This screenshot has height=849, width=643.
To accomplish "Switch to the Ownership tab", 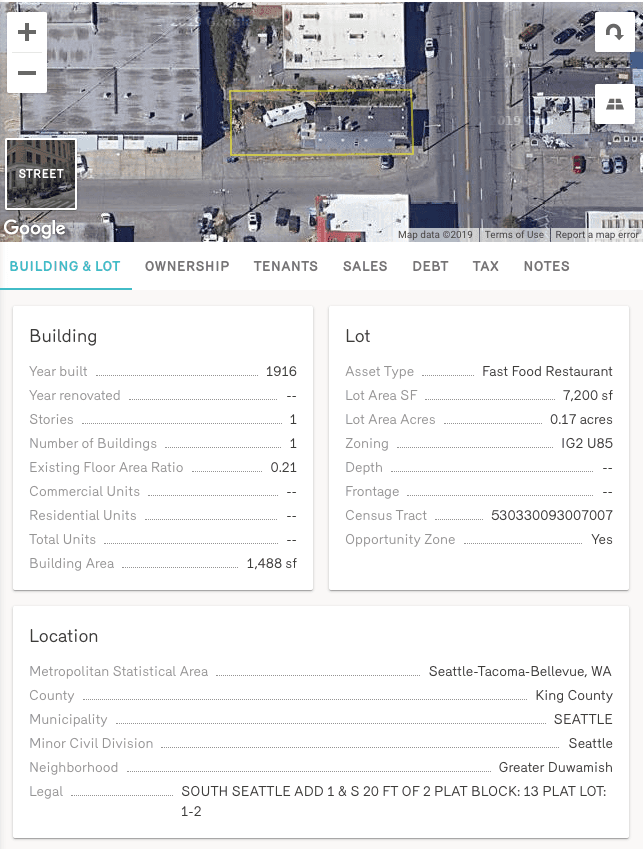I will (x=187, y=266).
